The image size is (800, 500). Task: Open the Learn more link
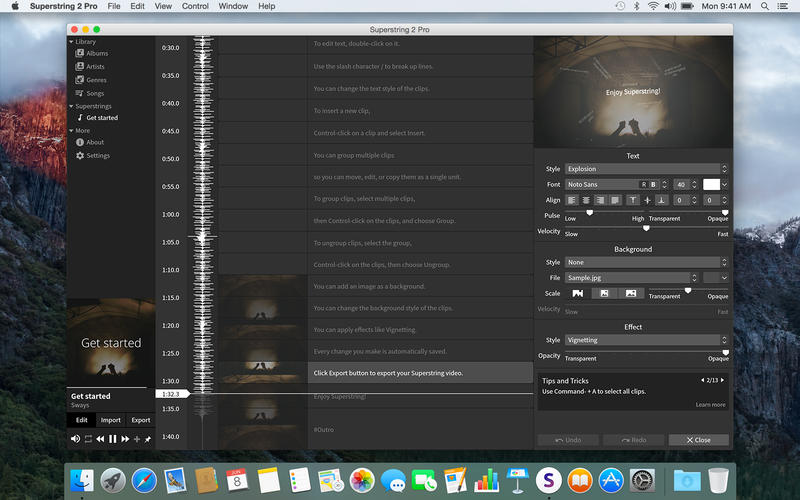pyautogui.click(x=710, y=405)
